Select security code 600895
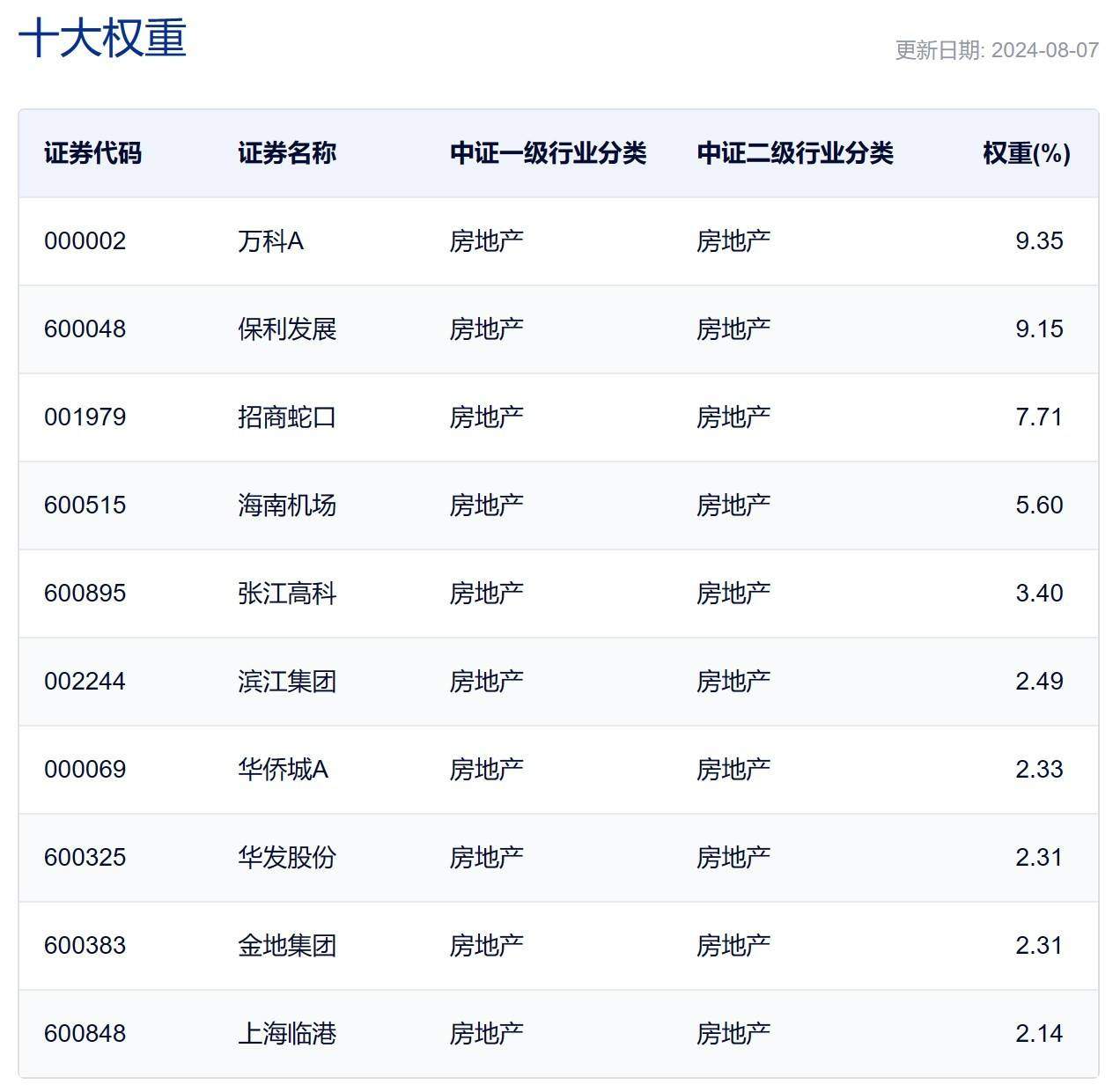Image resolution: width=1120 pixels, height=1085 pixels. pyautogui.click(x=85, y=594)
